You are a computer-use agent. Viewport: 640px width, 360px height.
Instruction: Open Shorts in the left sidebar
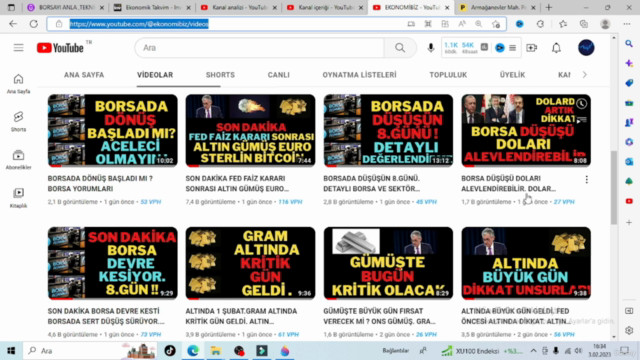pos(18,122)
